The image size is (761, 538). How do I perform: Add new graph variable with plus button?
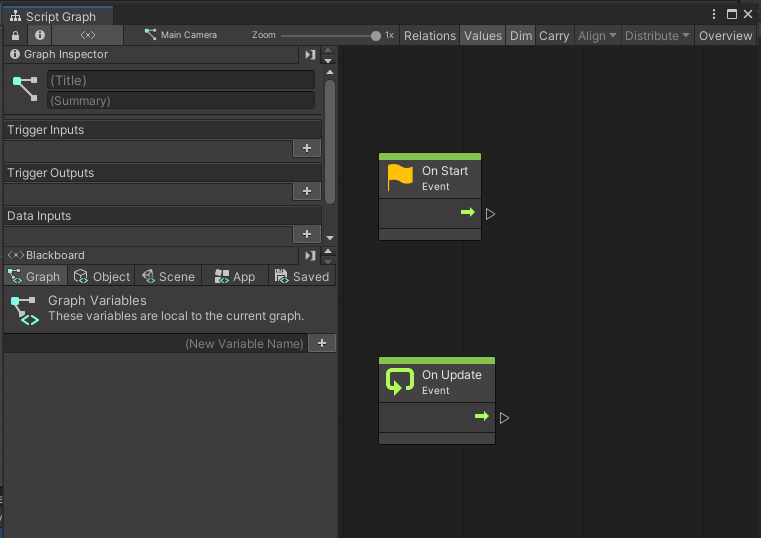tap(322, 343)
